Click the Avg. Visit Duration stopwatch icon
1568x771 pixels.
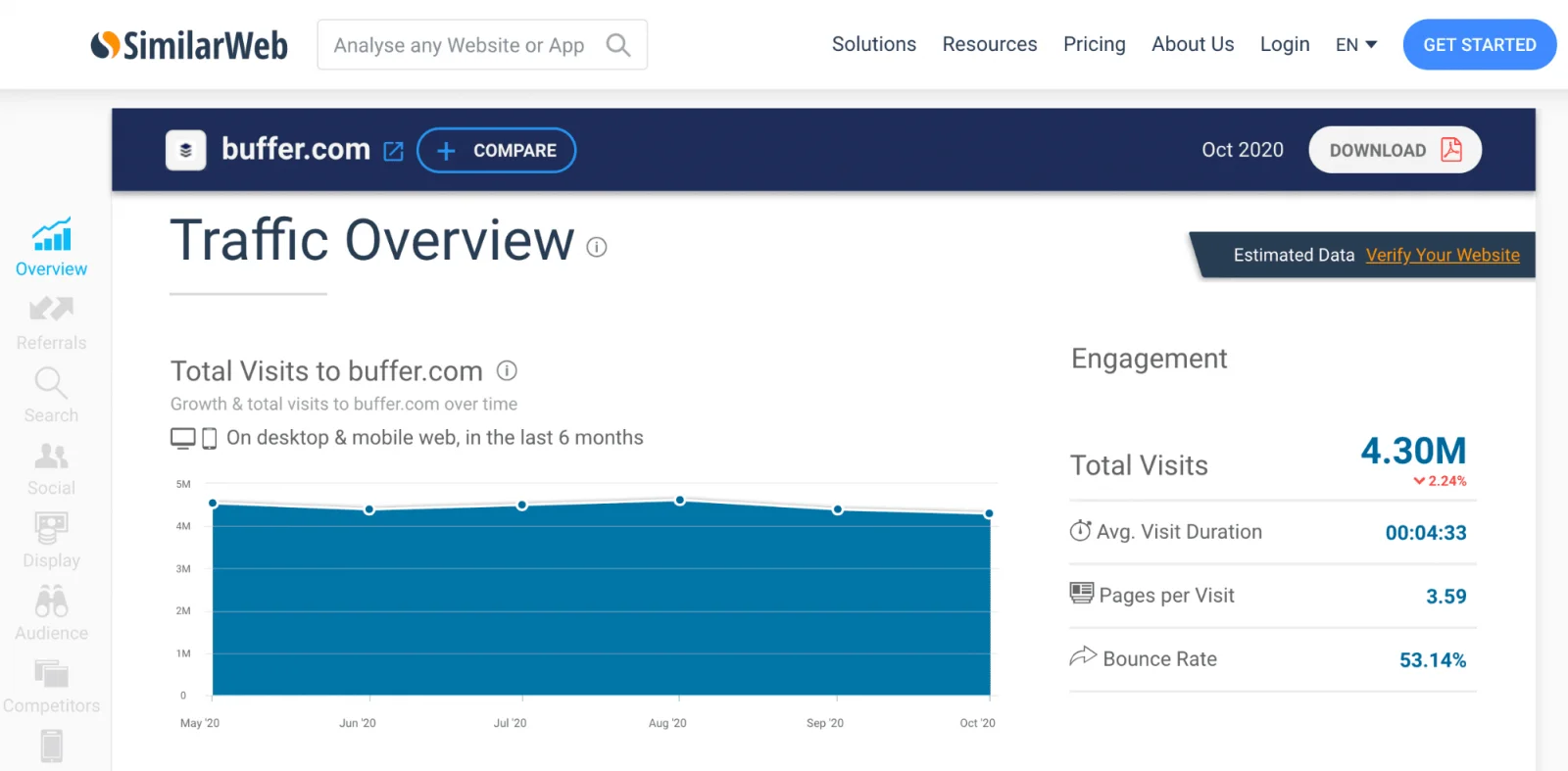point(1080,531)
